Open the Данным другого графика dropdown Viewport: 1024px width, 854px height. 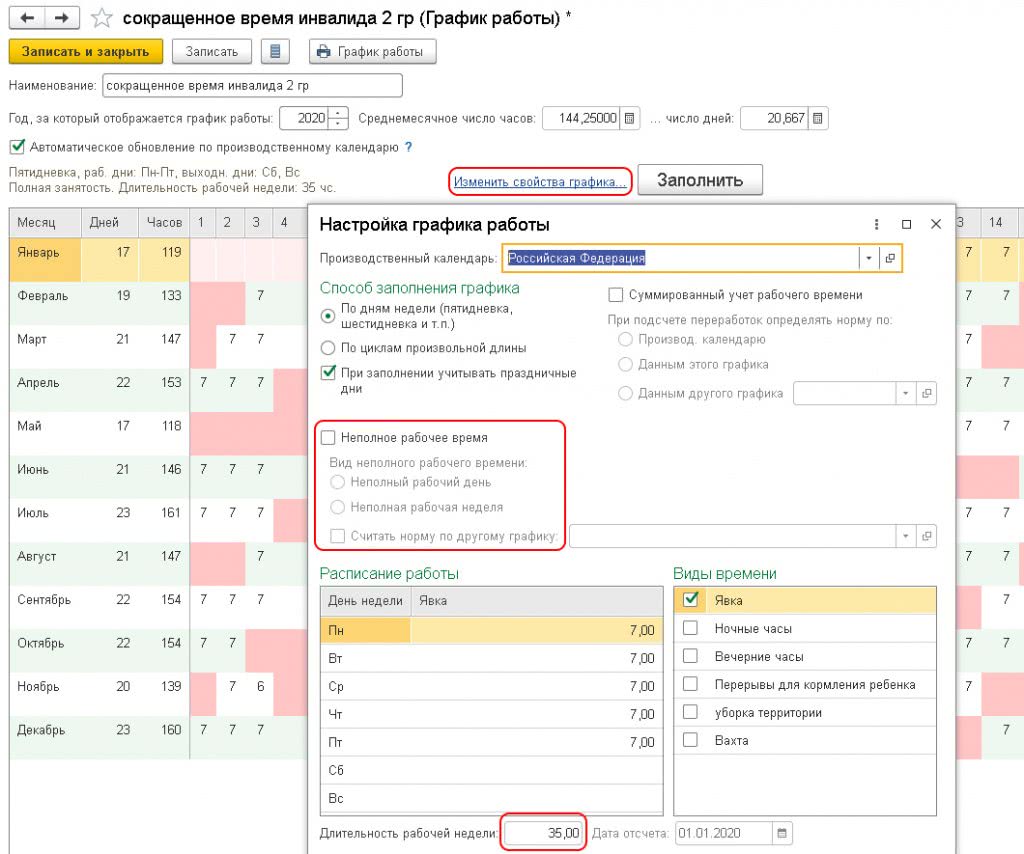pos(906,393)
